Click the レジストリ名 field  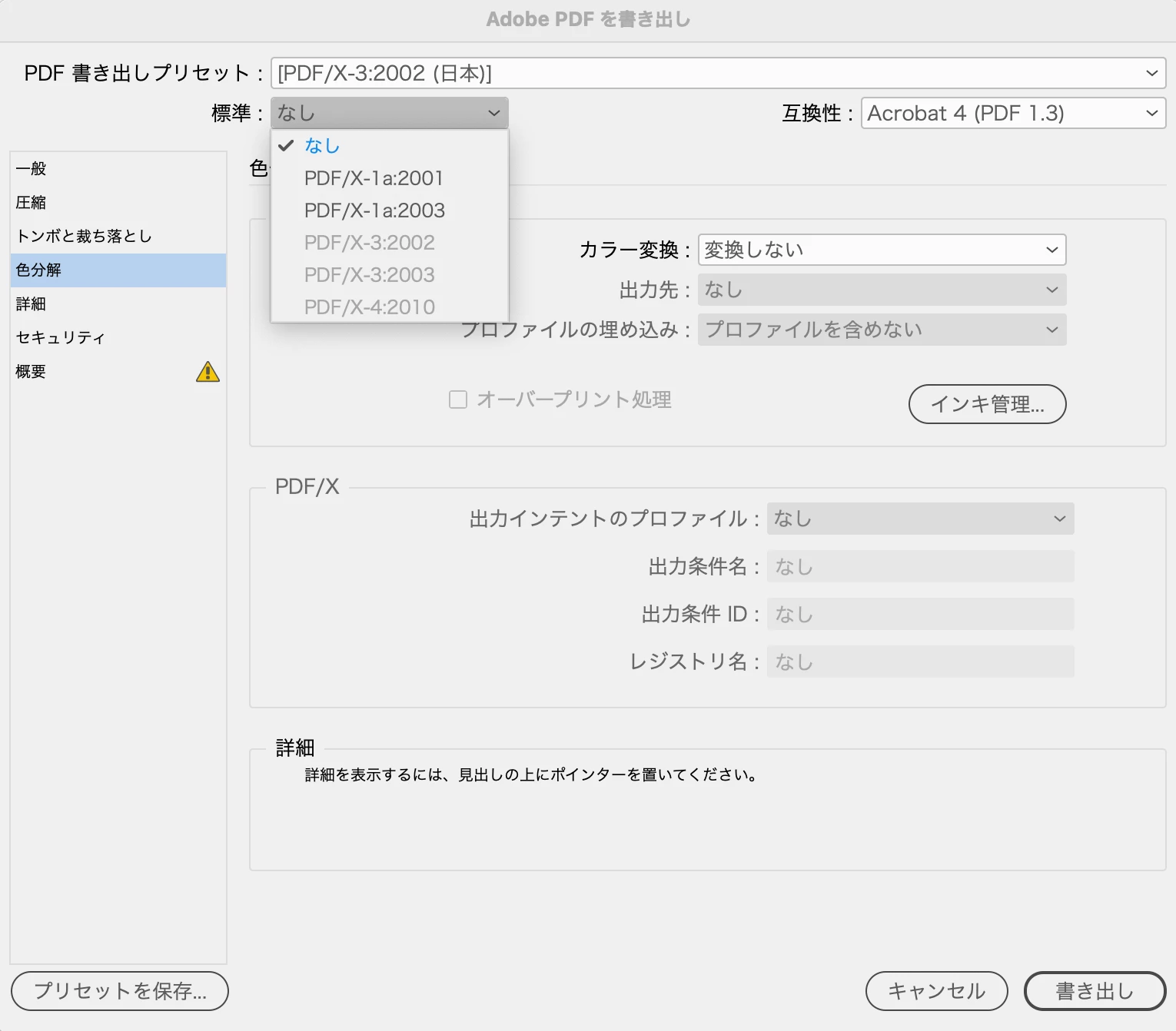920,661
